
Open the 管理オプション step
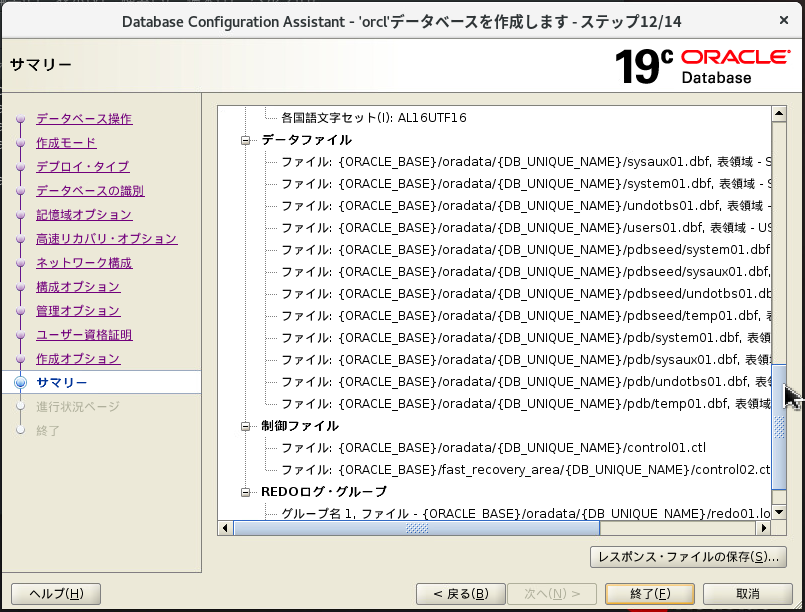coord(78,311)
